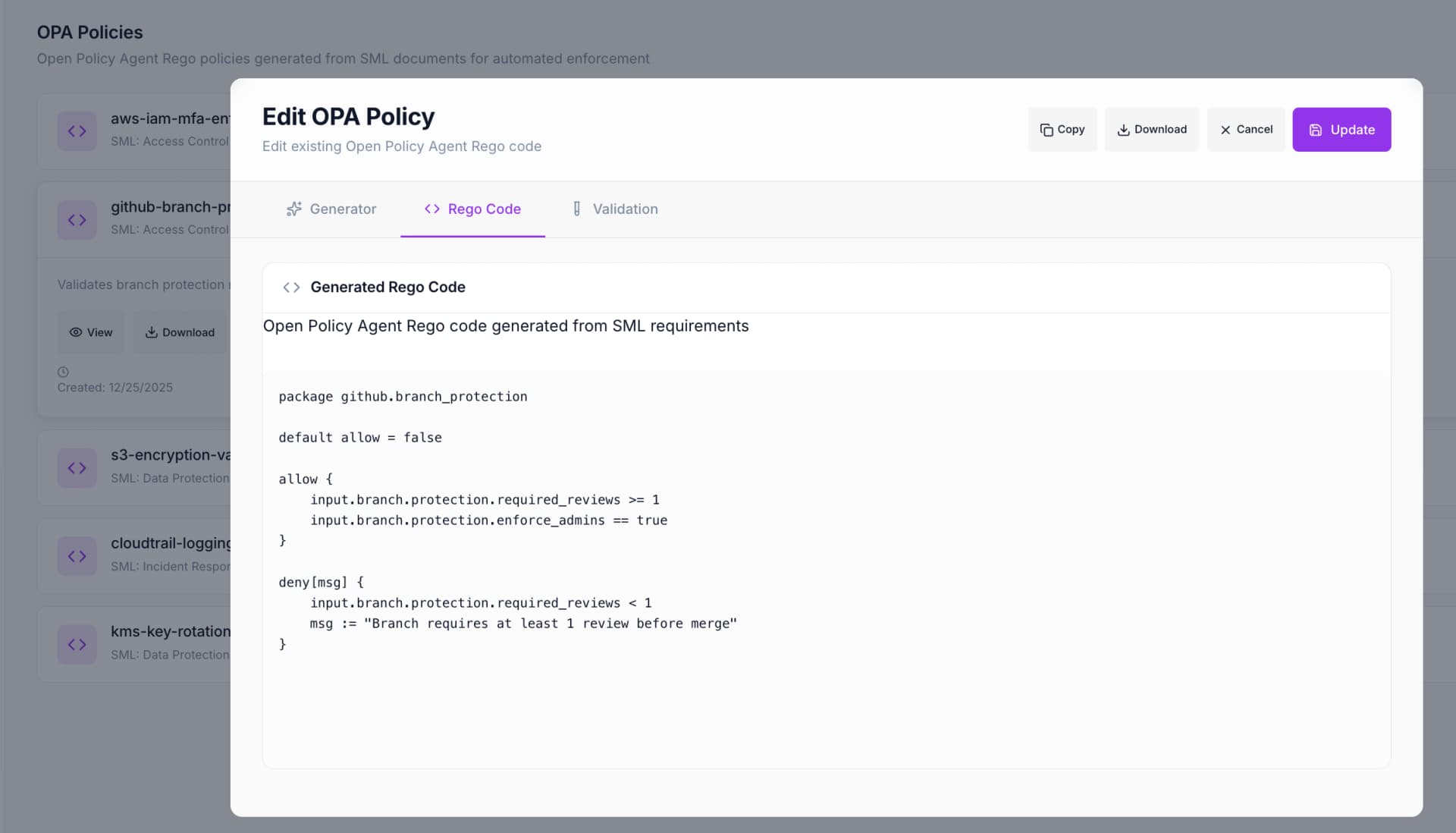Download the github-branch-protection policy
Image resolution: width=1456 pixels, height=833 pixels.
(x=180, y=332)
